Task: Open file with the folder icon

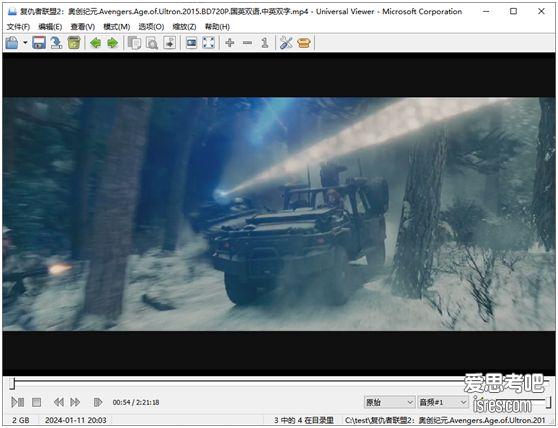Action: pyautogui.click(x=12, y=43)
